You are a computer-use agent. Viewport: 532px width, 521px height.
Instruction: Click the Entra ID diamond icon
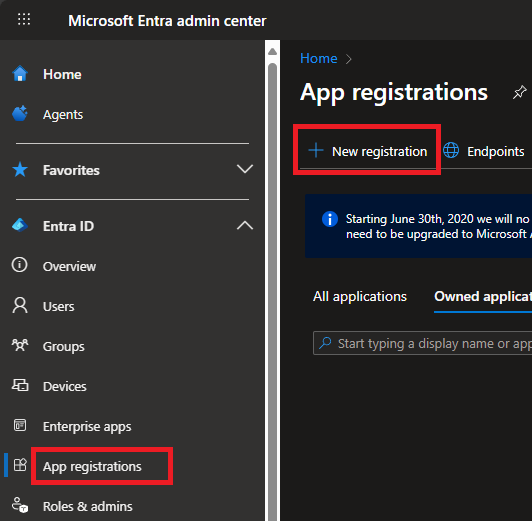click(20, 225)
